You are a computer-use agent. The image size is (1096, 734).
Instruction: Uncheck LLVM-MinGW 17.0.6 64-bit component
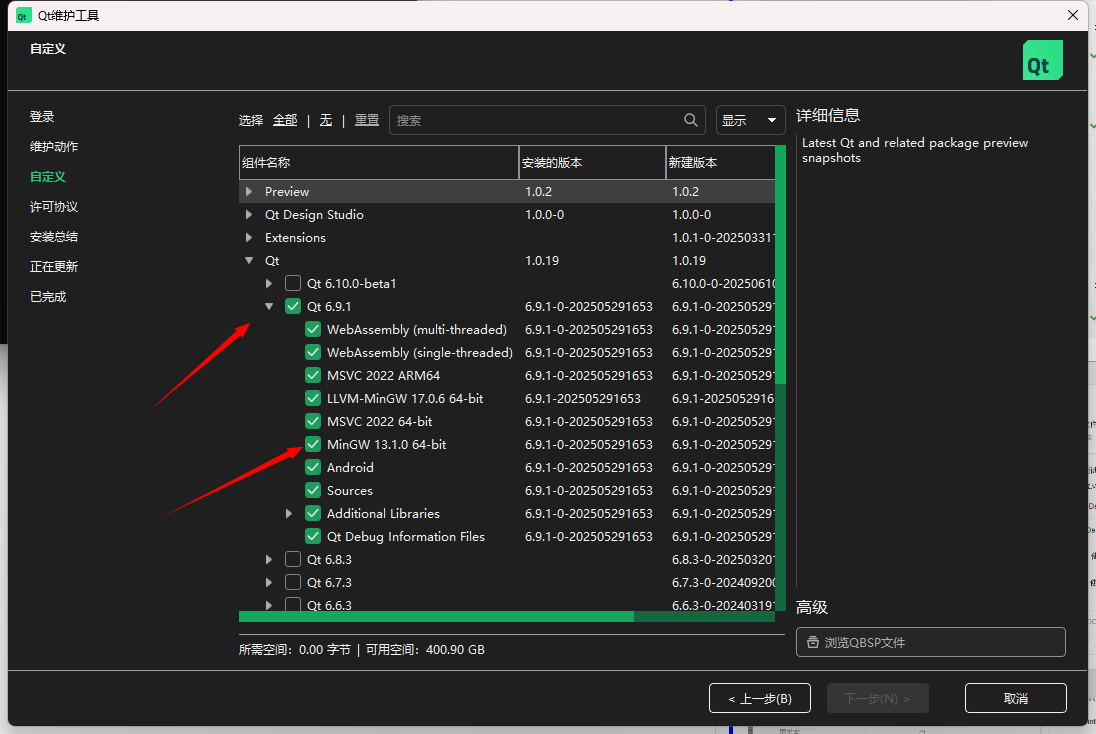[313, 398]
